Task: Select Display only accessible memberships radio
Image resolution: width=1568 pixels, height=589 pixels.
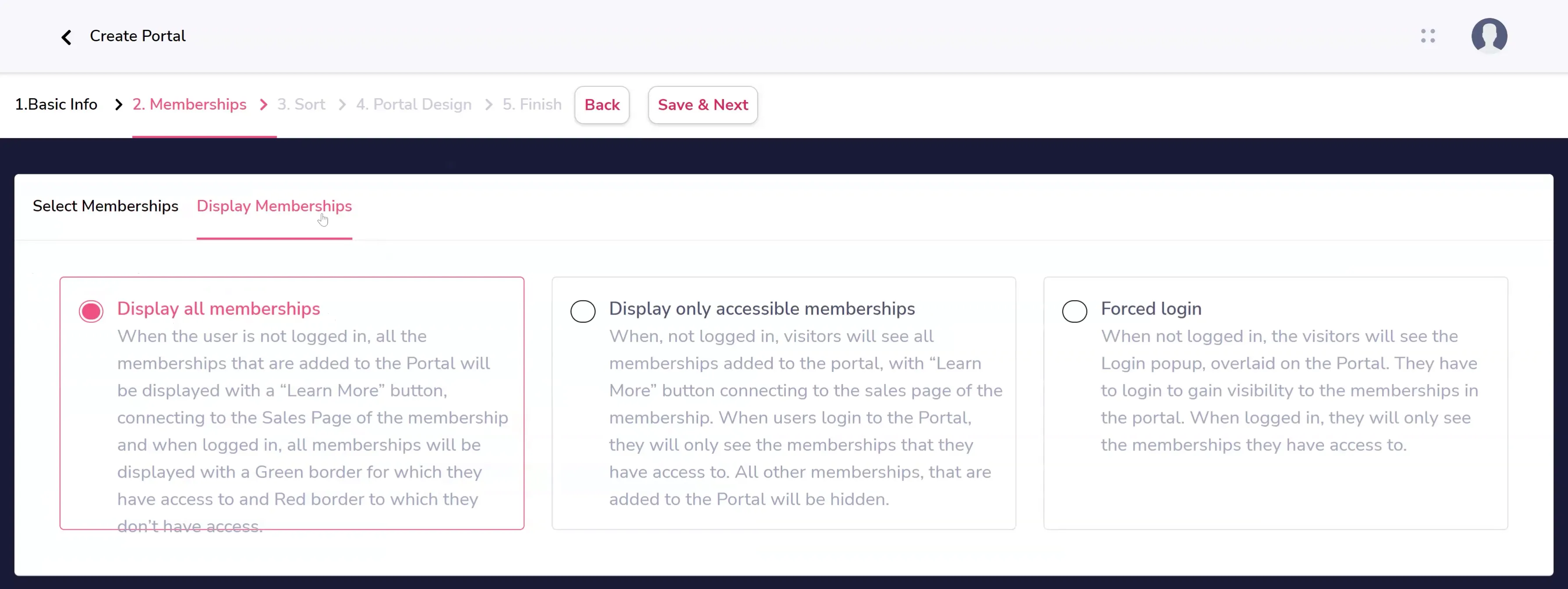Action: 583,311
